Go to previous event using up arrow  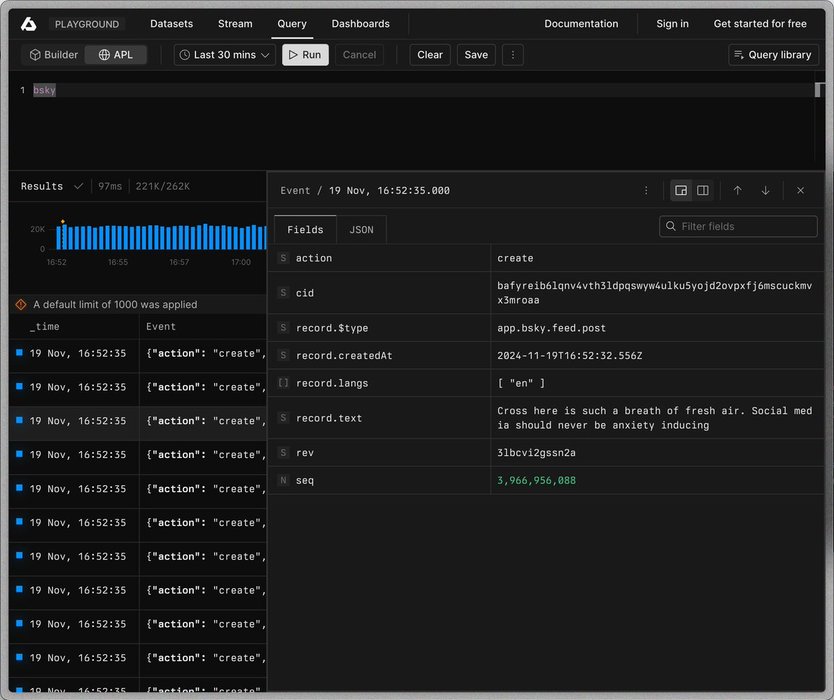[737, 190]
